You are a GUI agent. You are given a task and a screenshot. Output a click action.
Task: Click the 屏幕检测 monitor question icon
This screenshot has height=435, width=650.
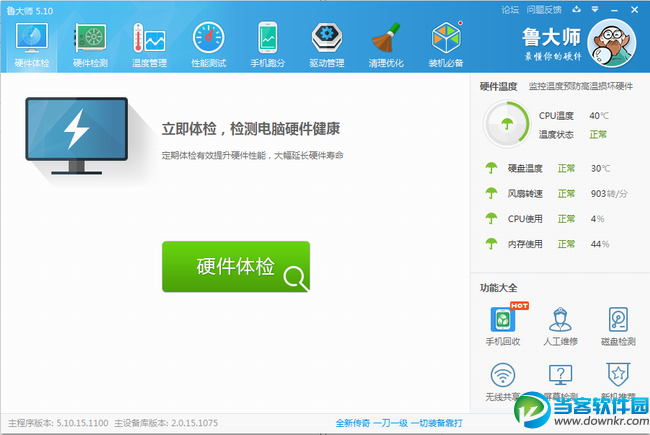[x=560, y=375]
